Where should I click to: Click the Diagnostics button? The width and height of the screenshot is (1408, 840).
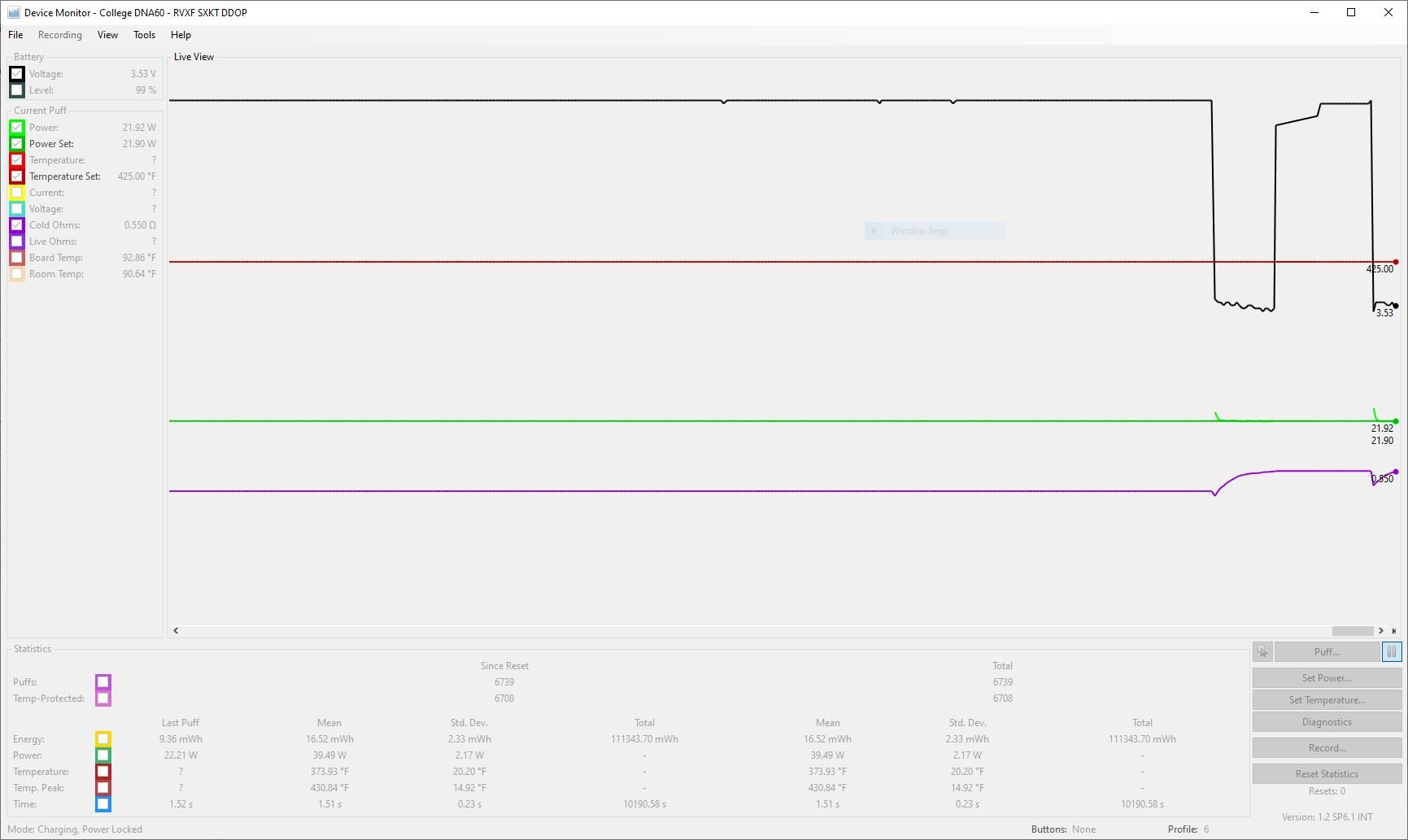pos(1326,721)
